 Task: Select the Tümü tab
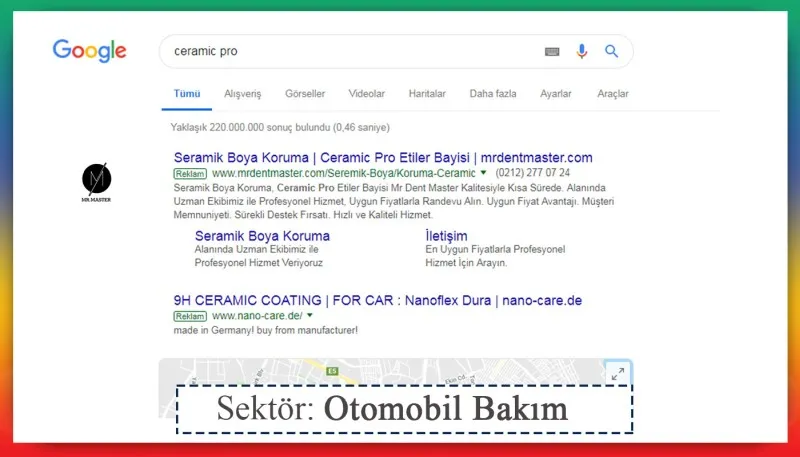click(x=187, y=94)
